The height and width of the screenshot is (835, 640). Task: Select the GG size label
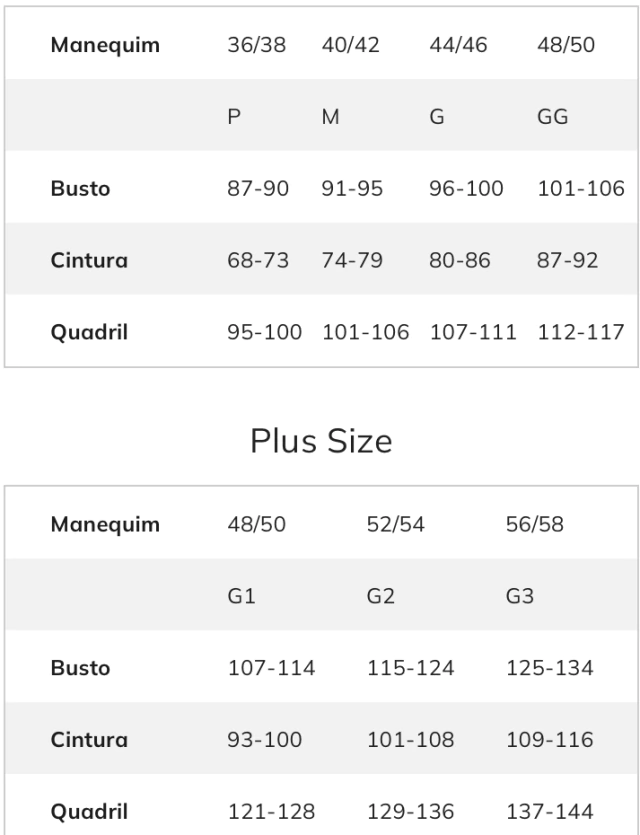(x=552, y=116)
